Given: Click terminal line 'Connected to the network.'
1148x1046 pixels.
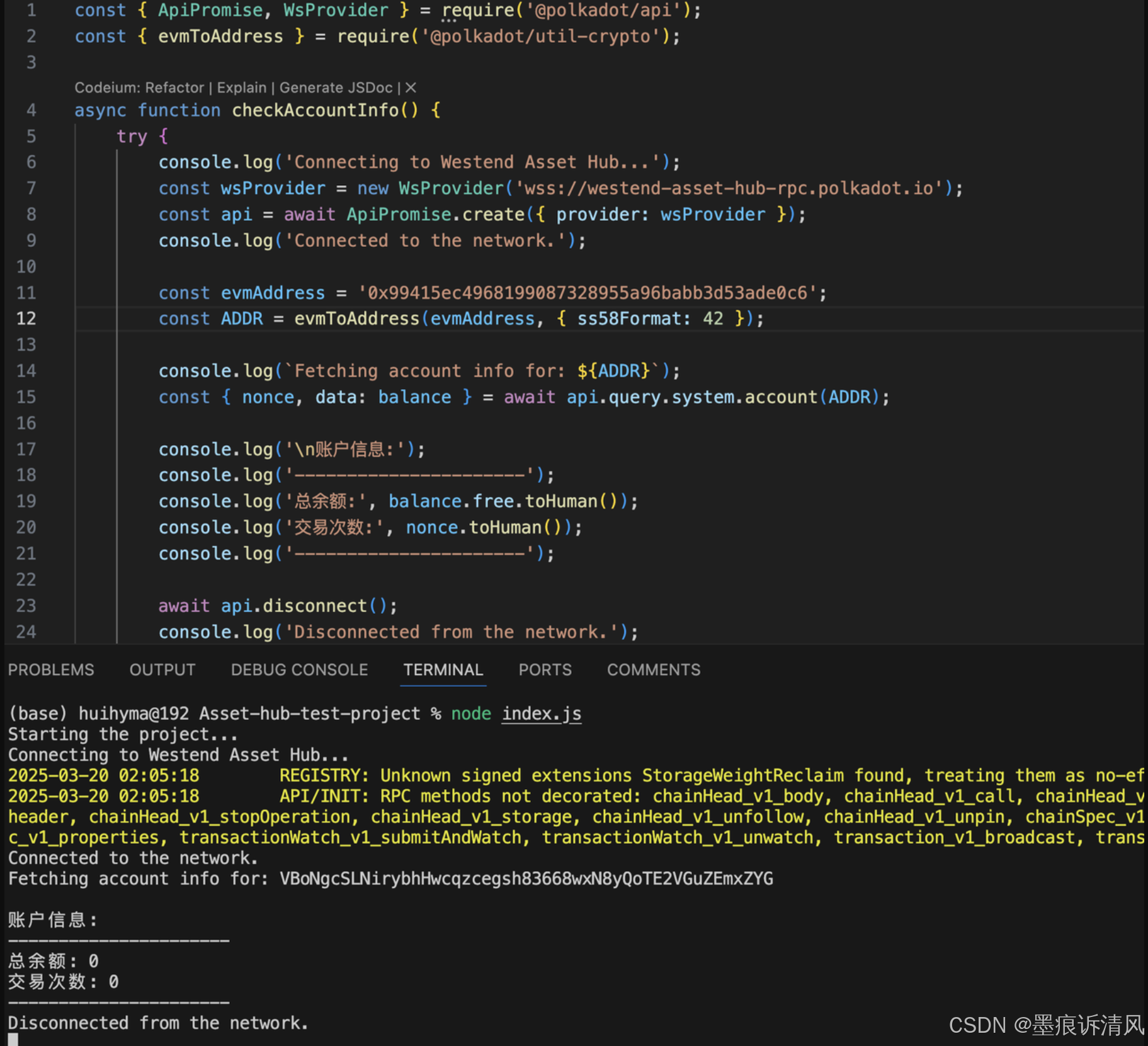Looking at the screenshot, I should coord(133,858).
